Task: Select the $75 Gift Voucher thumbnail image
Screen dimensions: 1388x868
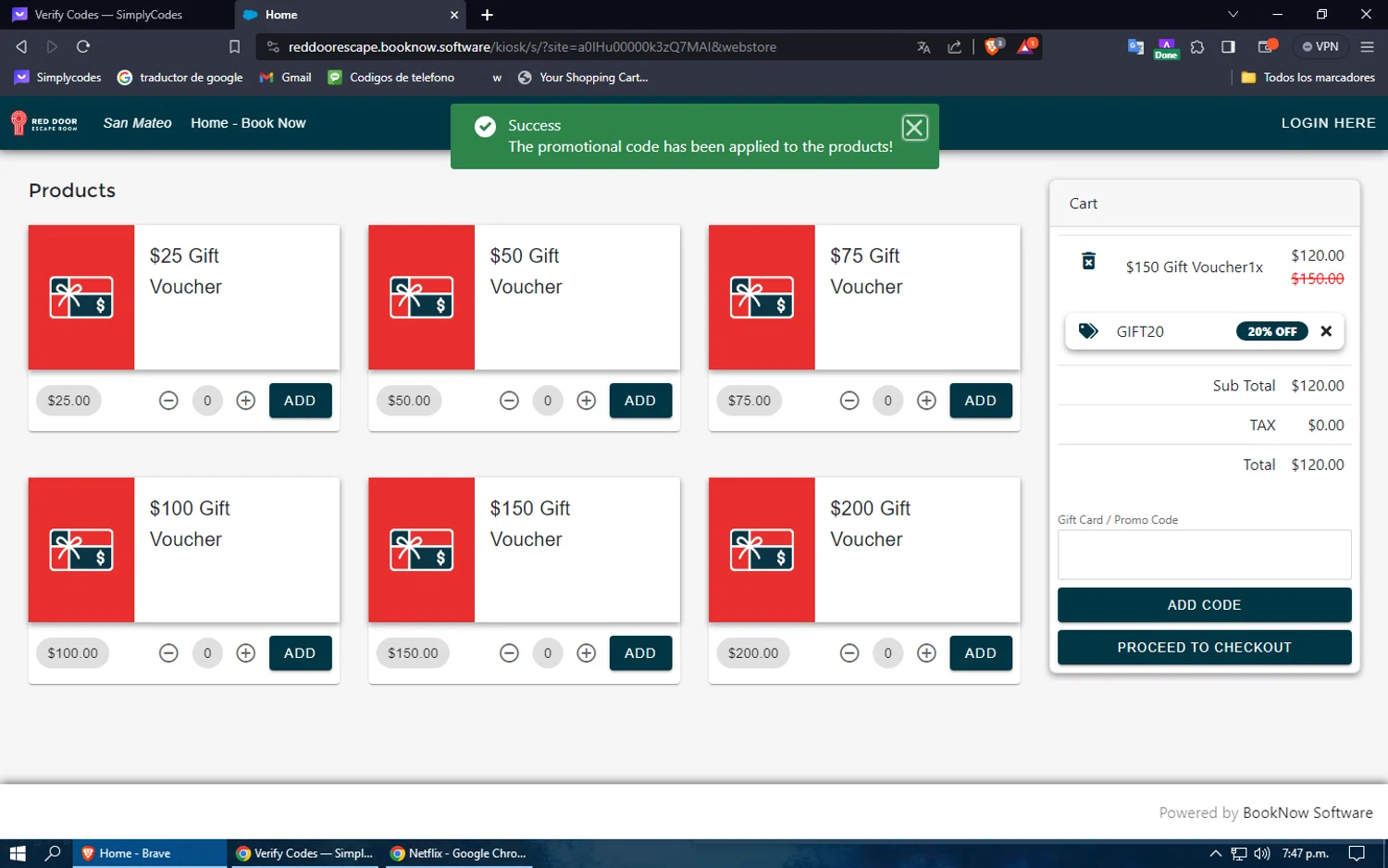Action: (762, 297)
